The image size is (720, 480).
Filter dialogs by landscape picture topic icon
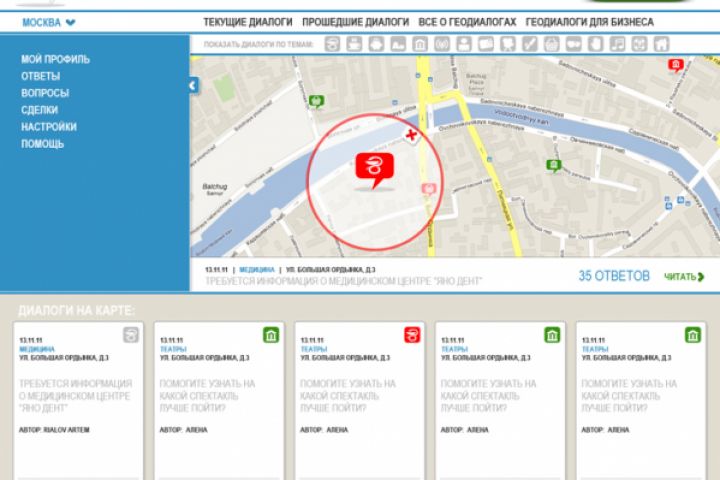(x=398, y=44)
